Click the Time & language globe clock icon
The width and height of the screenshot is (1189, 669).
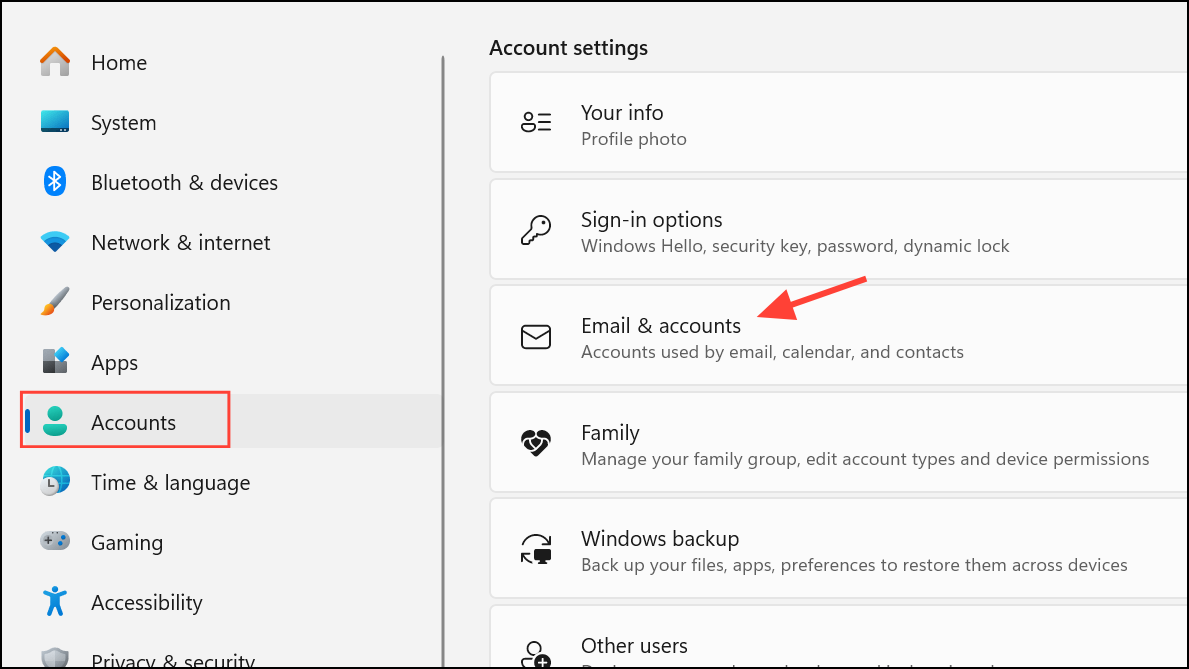click(x=55, y=482)
